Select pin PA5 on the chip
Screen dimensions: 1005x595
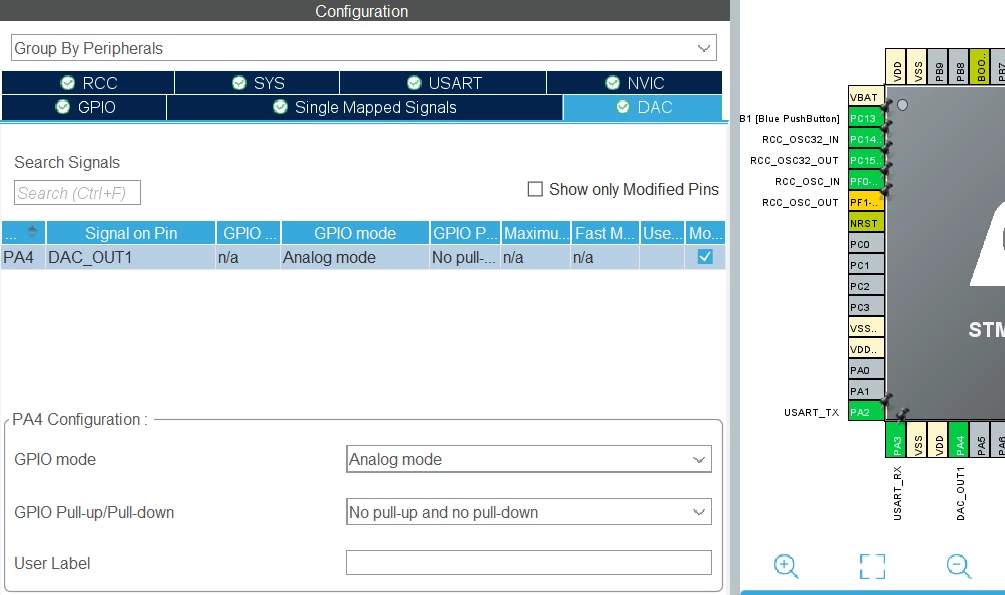coord(980,440)
